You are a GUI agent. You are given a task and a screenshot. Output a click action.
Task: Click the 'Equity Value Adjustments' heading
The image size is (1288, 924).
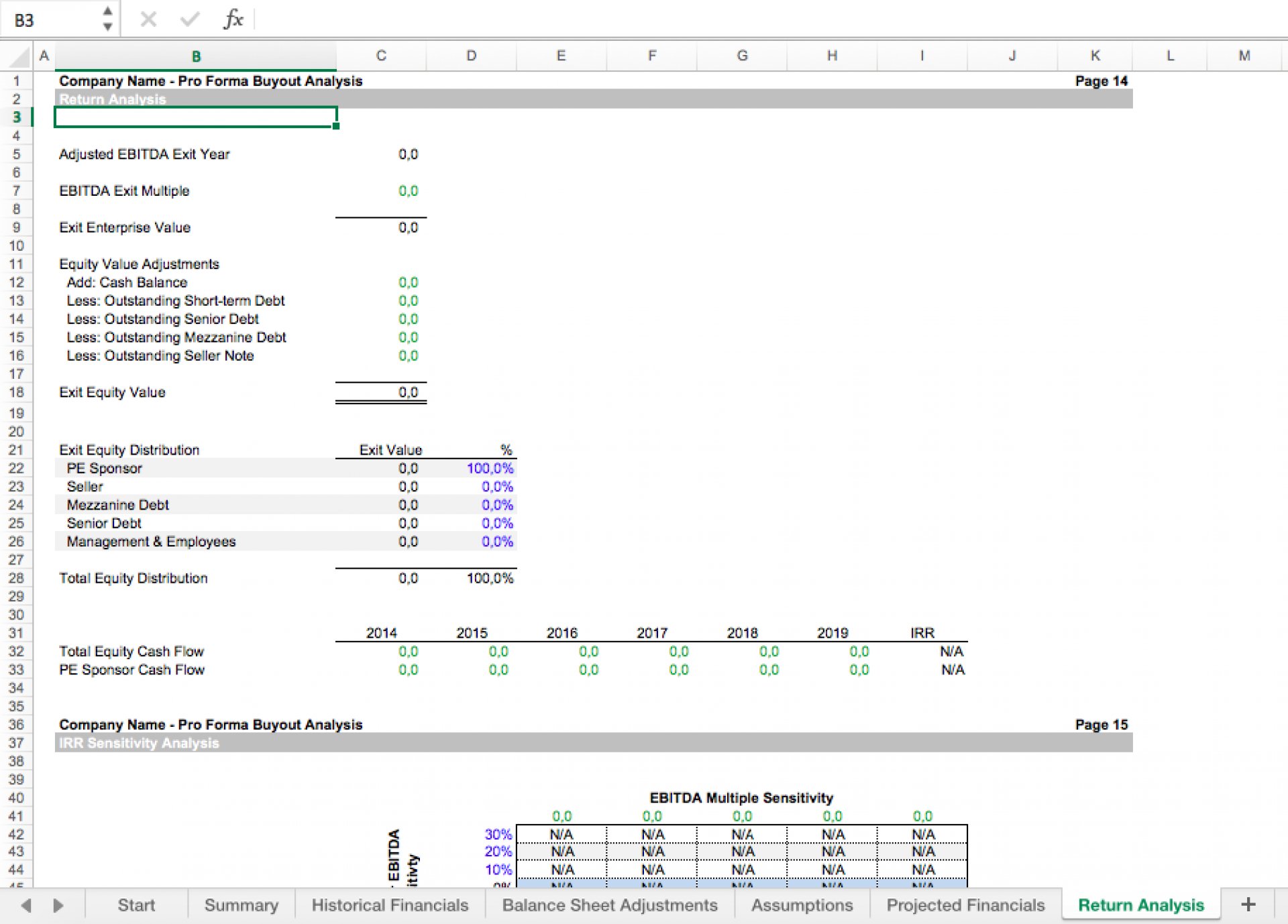click(139, 264)
